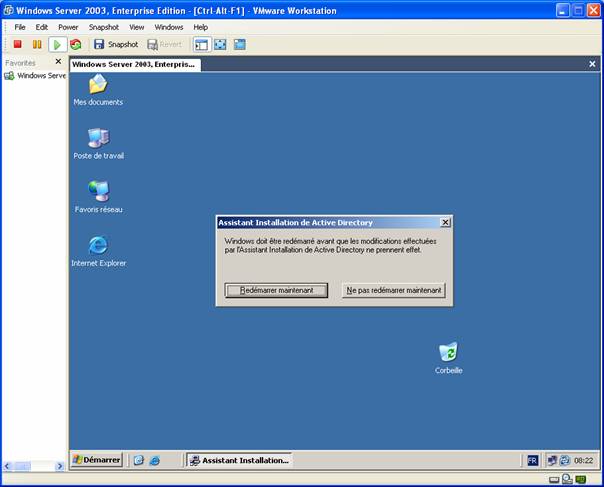The width and height of the screenshot is (604, 487).
Task: Toggle the Favorites sidebar view icon
Action: [201, 45]
